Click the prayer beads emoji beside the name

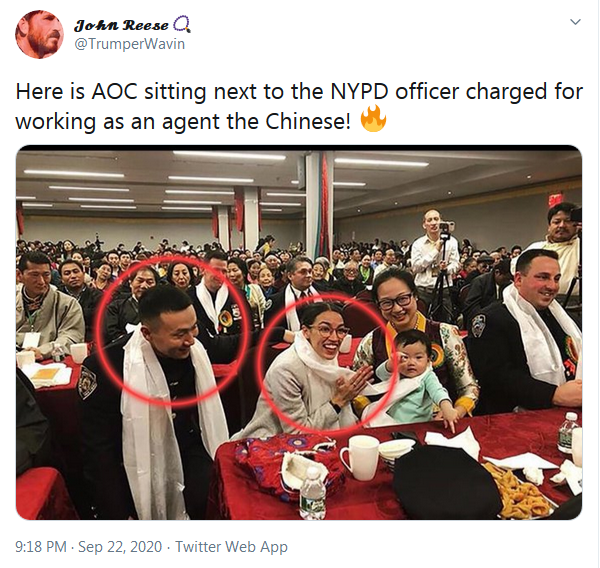(x=181, y=24)
